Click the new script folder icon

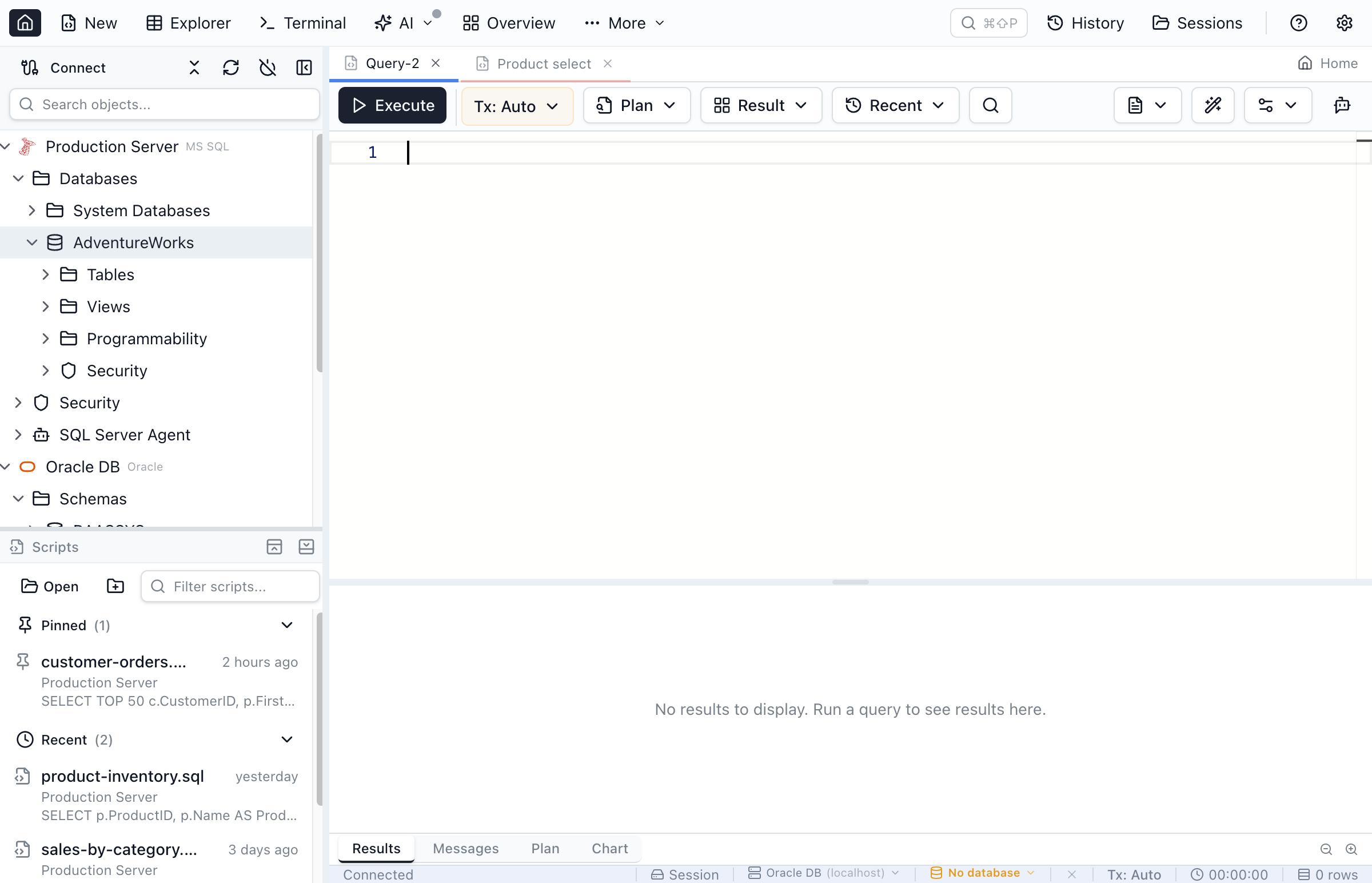click(115, 587)
